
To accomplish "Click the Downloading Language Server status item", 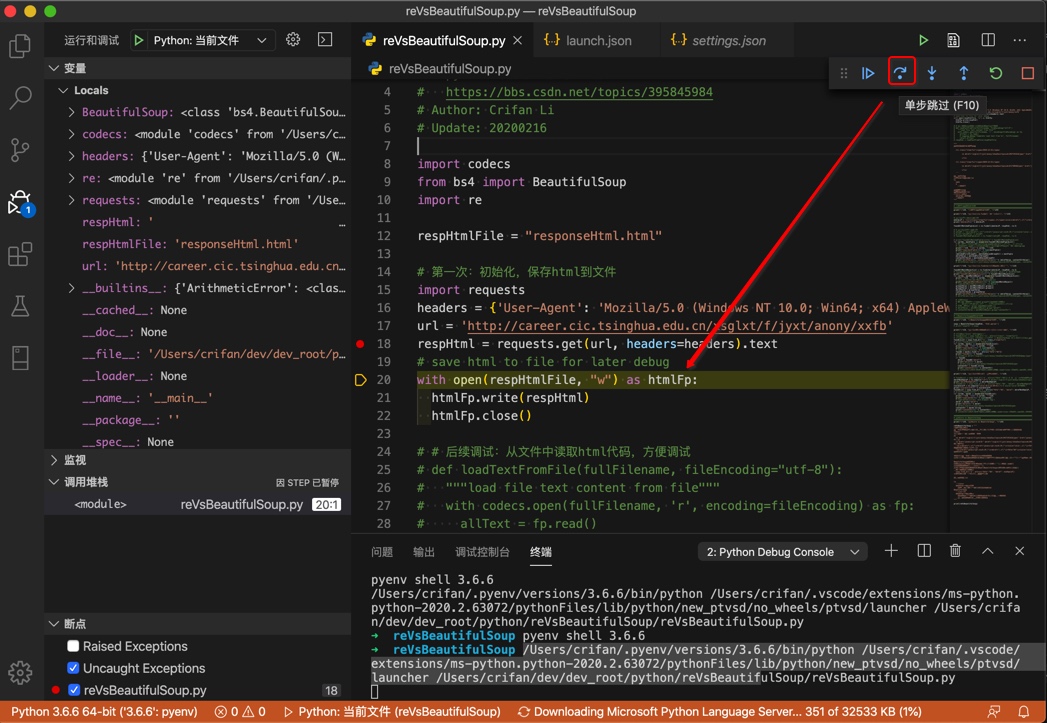I will coord(719,712).
